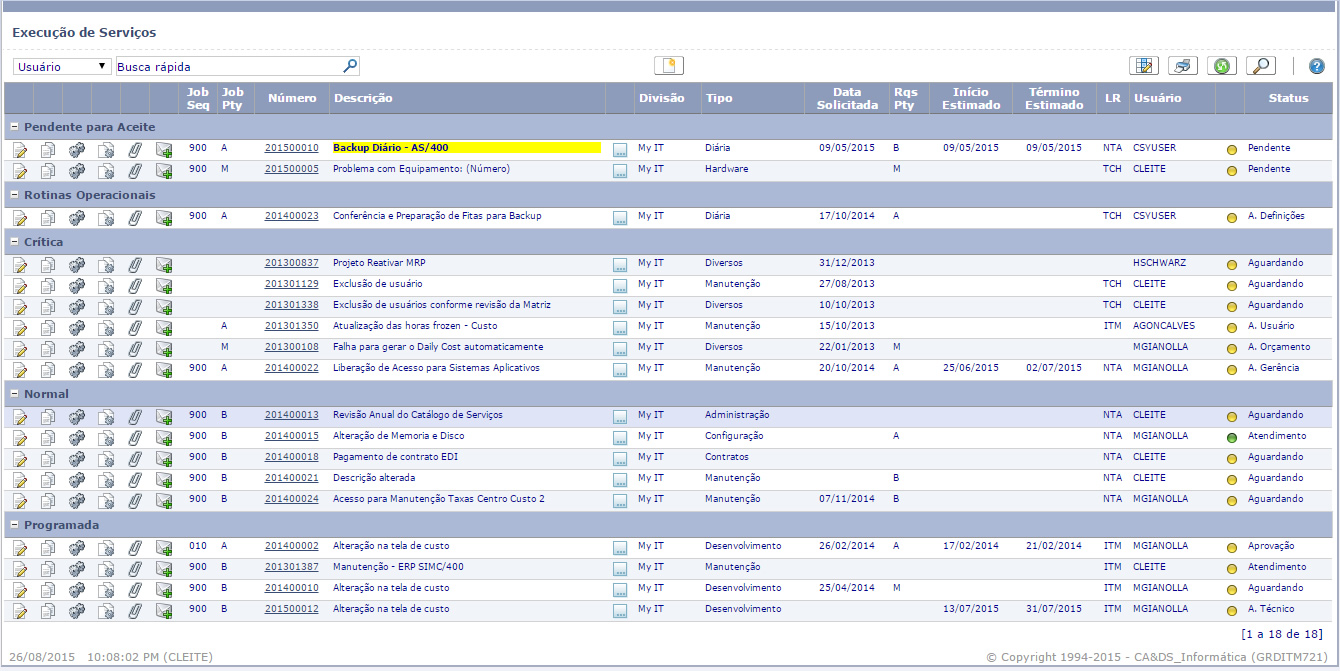
Task: Open the grid edit layout button
Action: click(1144, 66)
